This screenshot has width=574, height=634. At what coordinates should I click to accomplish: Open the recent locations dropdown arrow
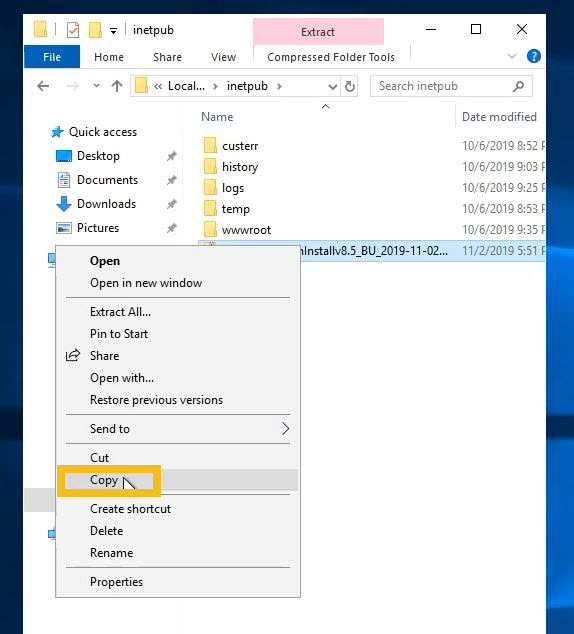pyautogui.click(x=96, y=86)
